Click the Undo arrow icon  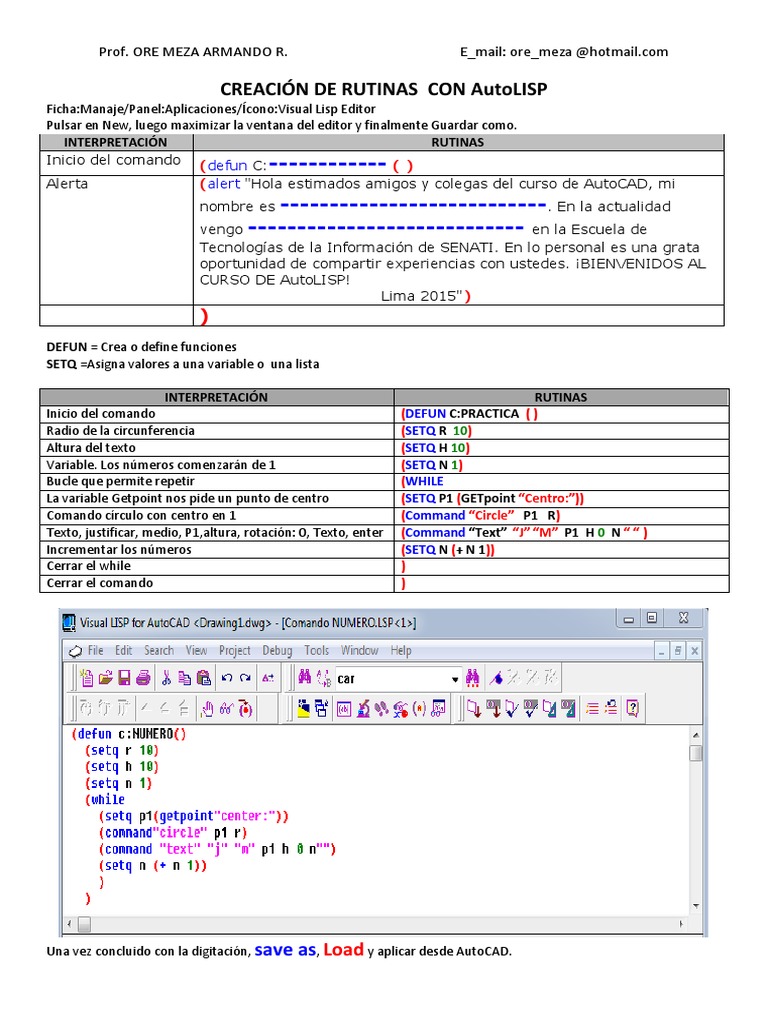point(227,678)
